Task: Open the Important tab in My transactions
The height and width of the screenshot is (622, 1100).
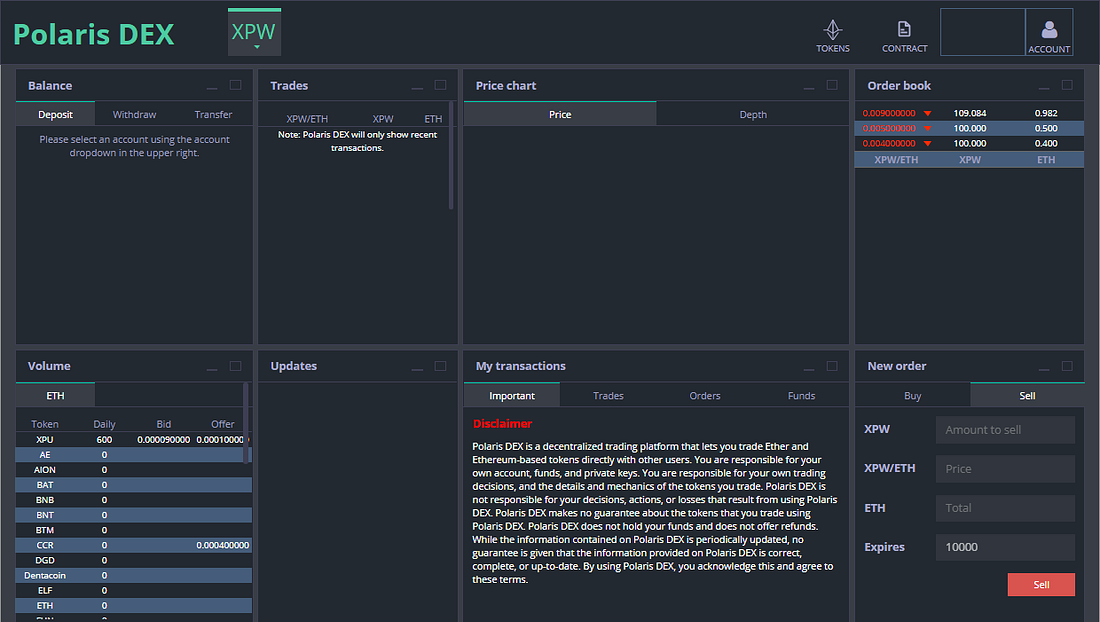Action: pyautogui.click(x=511, y=395)
